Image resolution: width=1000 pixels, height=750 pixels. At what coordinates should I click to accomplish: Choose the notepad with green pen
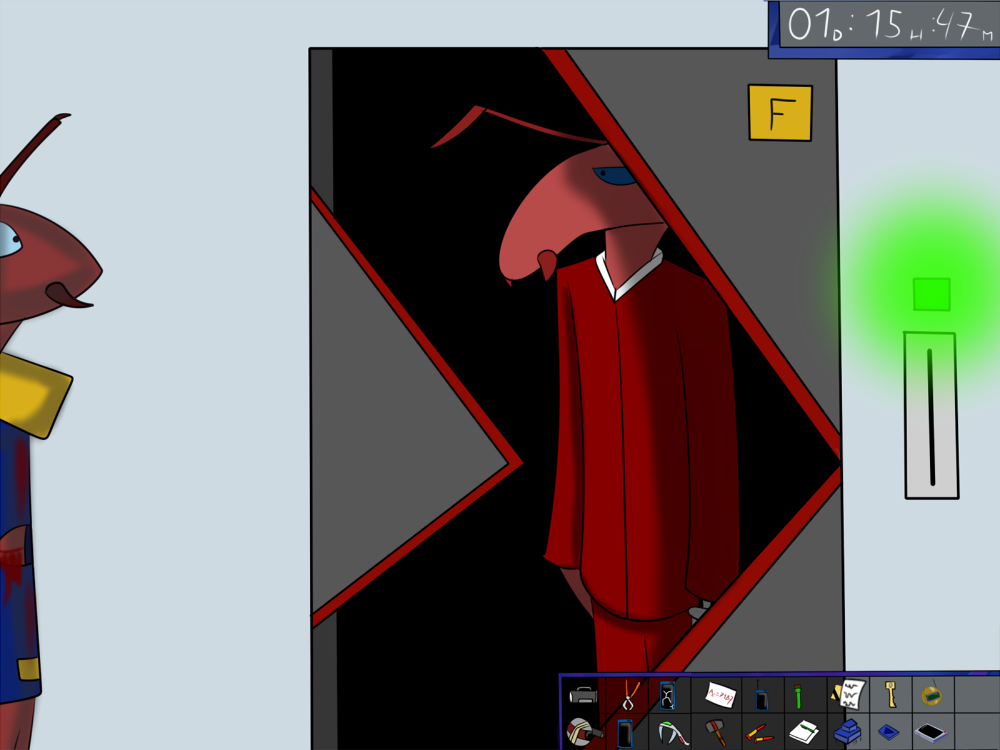804,733
